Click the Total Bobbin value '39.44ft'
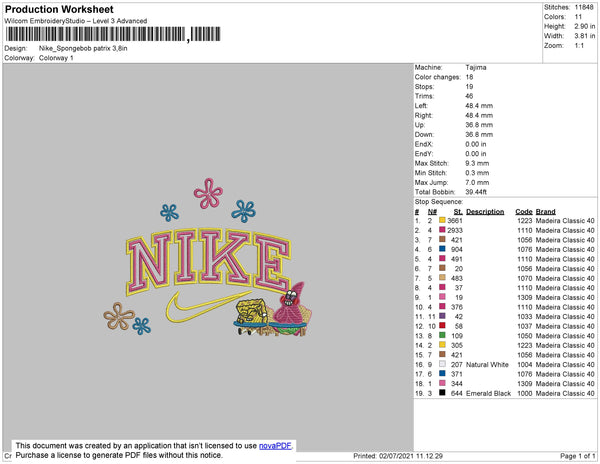Screen dimensions: 600x464 tap(476, 192)
